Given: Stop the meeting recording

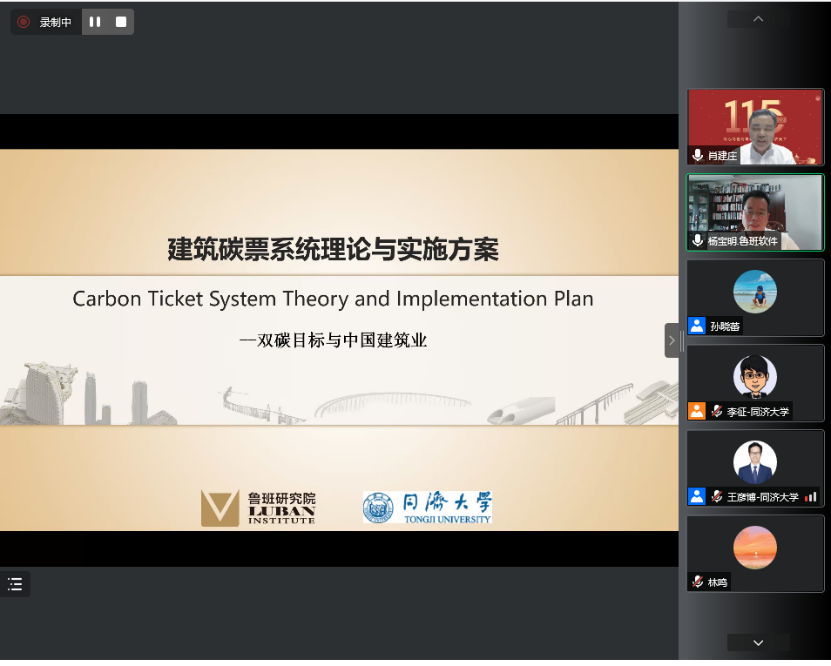Looking at the screenshot, I should coord(121,22).
